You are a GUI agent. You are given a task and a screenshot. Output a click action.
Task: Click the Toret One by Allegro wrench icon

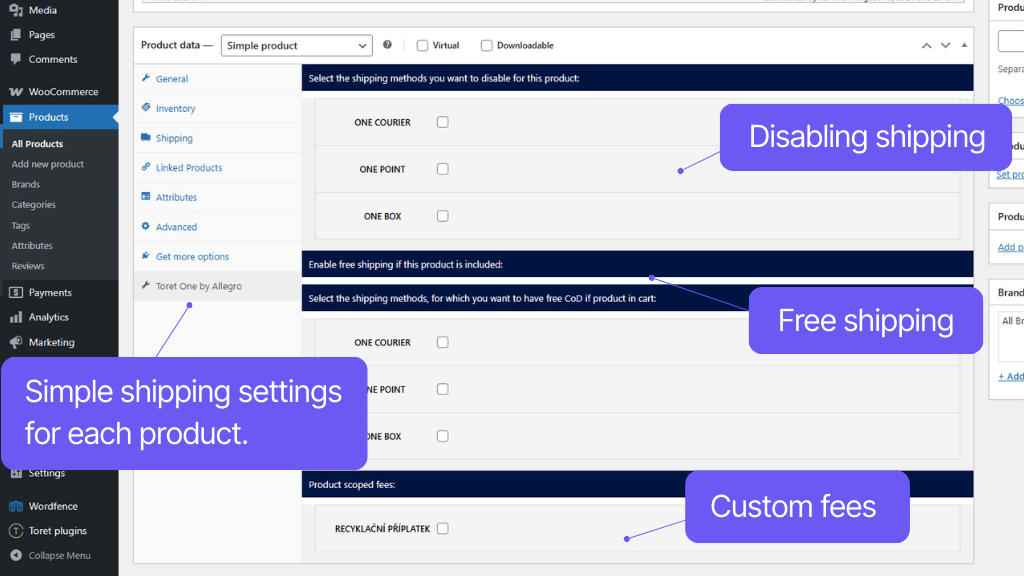(x=146, y=285)
